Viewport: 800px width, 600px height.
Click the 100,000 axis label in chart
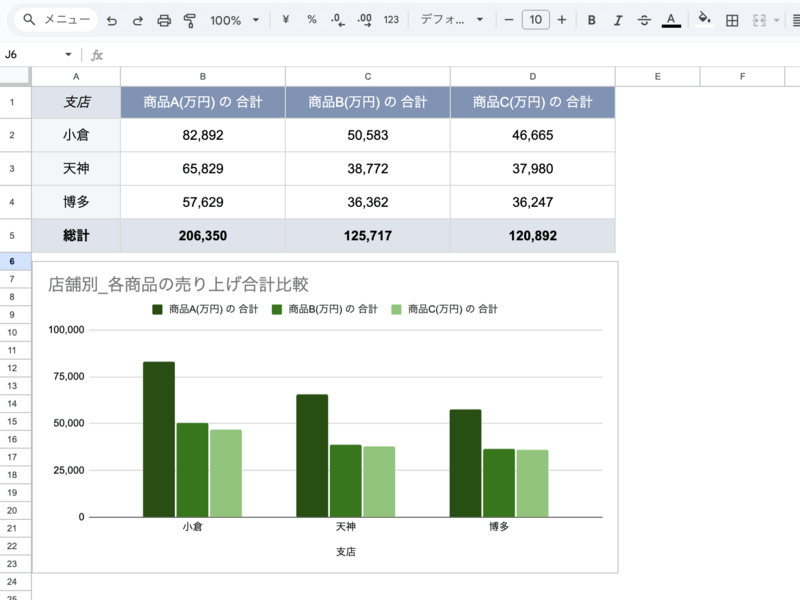[66, 330]
